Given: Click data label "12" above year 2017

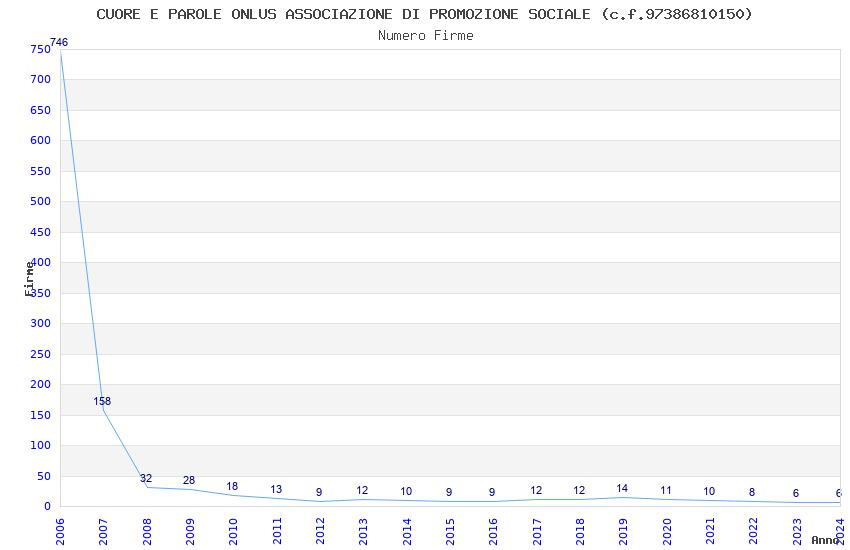Looking at the screenshot, I should coord(536,490).
